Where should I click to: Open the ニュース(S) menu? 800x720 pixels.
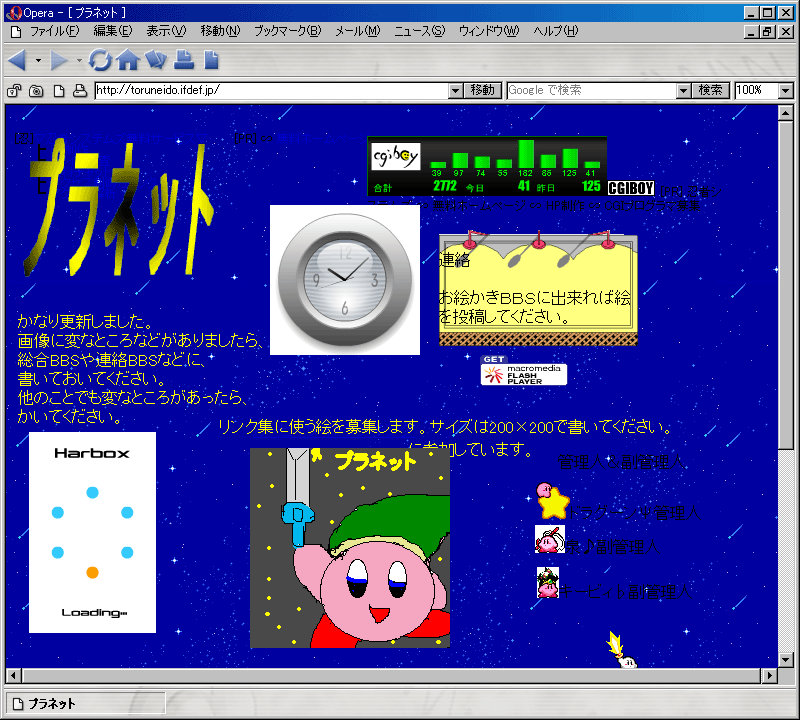(419, 32)
